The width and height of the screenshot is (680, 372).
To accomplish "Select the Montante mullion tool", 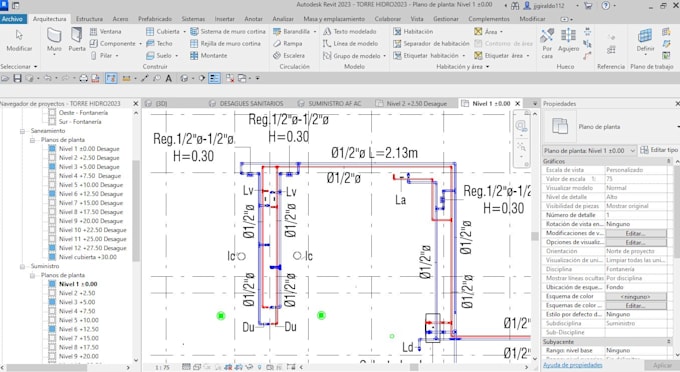I will coord(209,55).
